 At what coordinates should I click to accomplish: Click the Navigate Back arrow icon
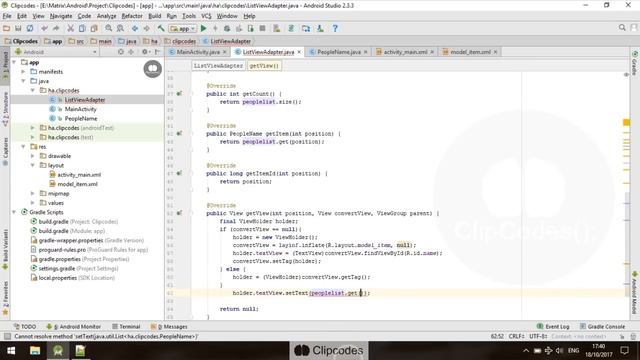point(135,29)
